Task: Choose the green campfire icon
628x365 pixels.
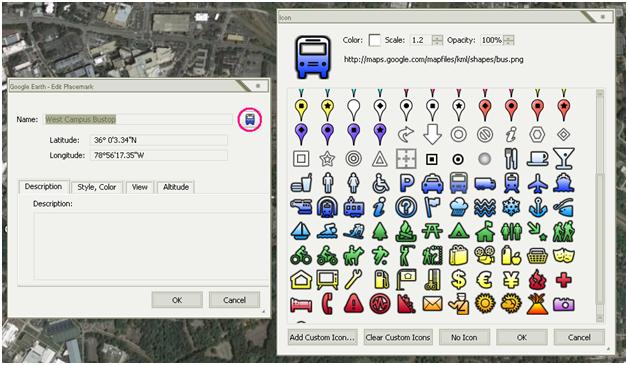Action: coord(406,232)
